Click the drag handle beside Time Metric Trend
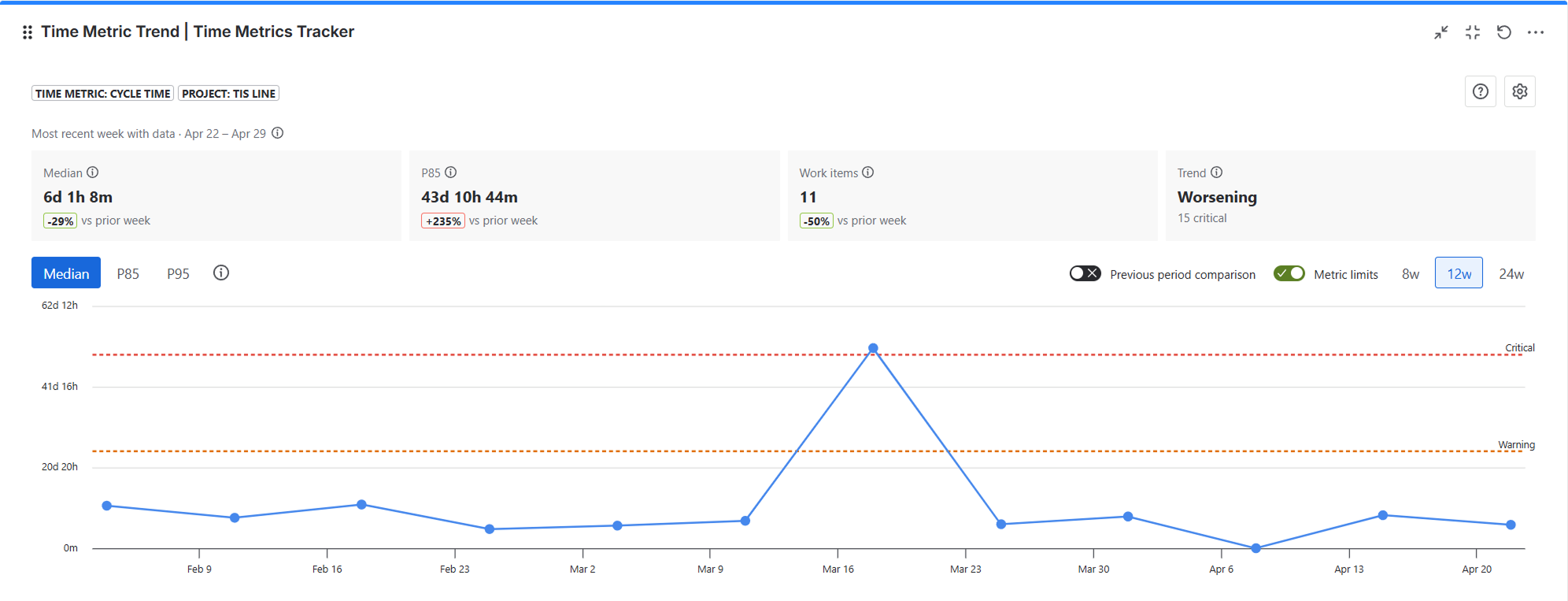The image size is (1568, 601). 28,32
